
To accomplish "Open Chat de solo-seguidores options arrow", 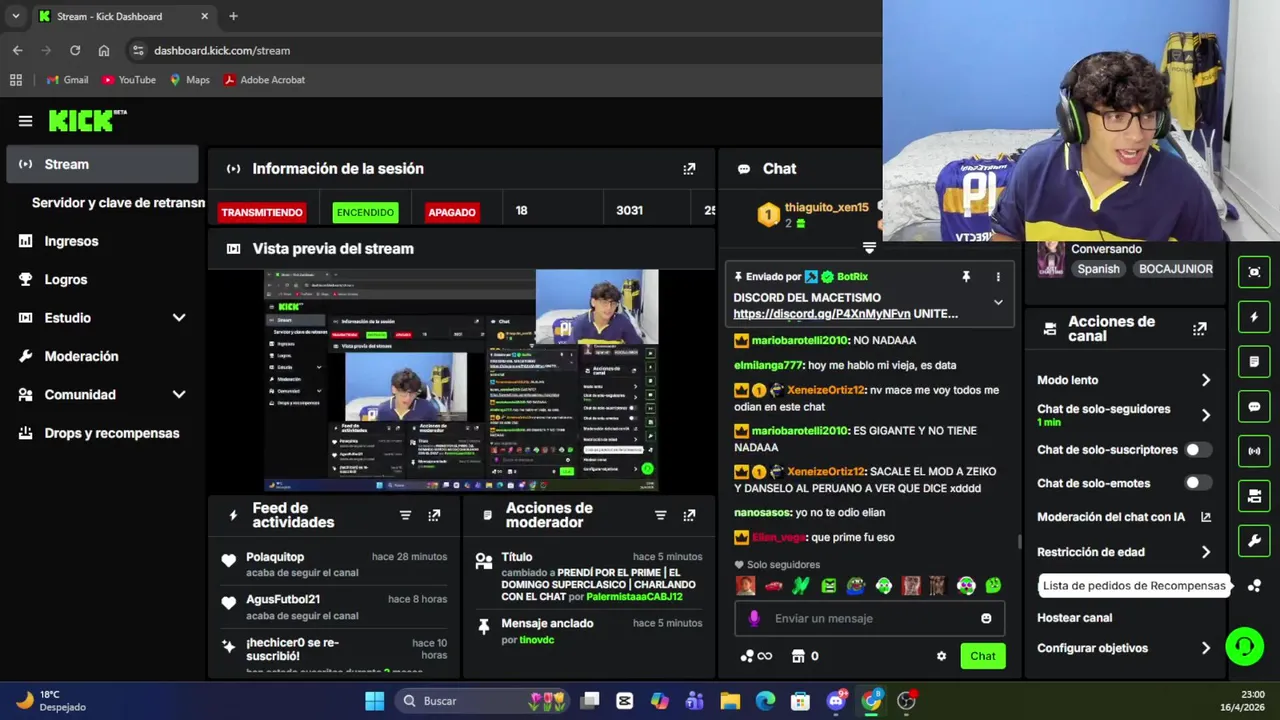I will [1205, 415].
